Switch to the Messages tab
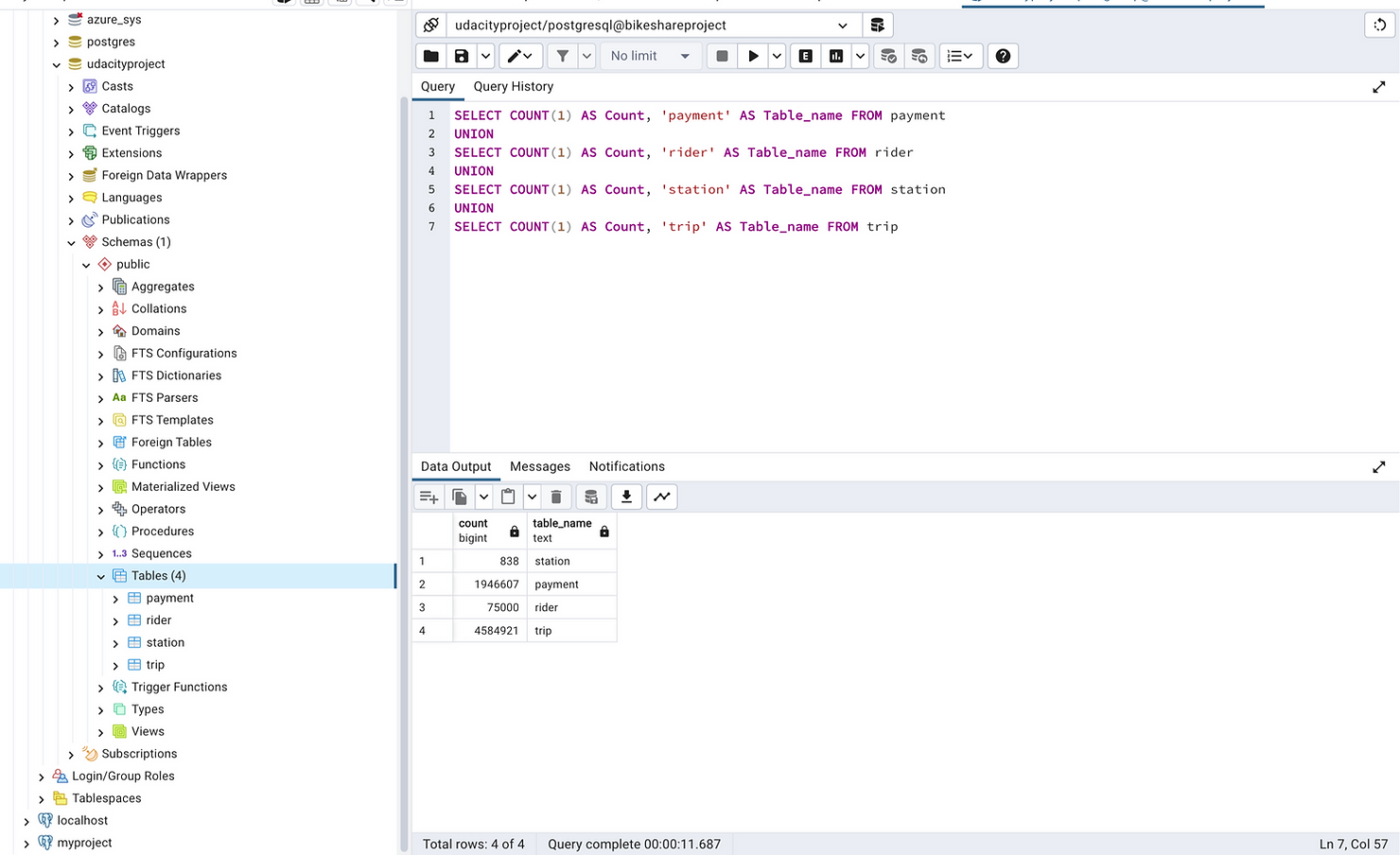This screenshot has height=855, width=1400. click(x=540, y=466)
